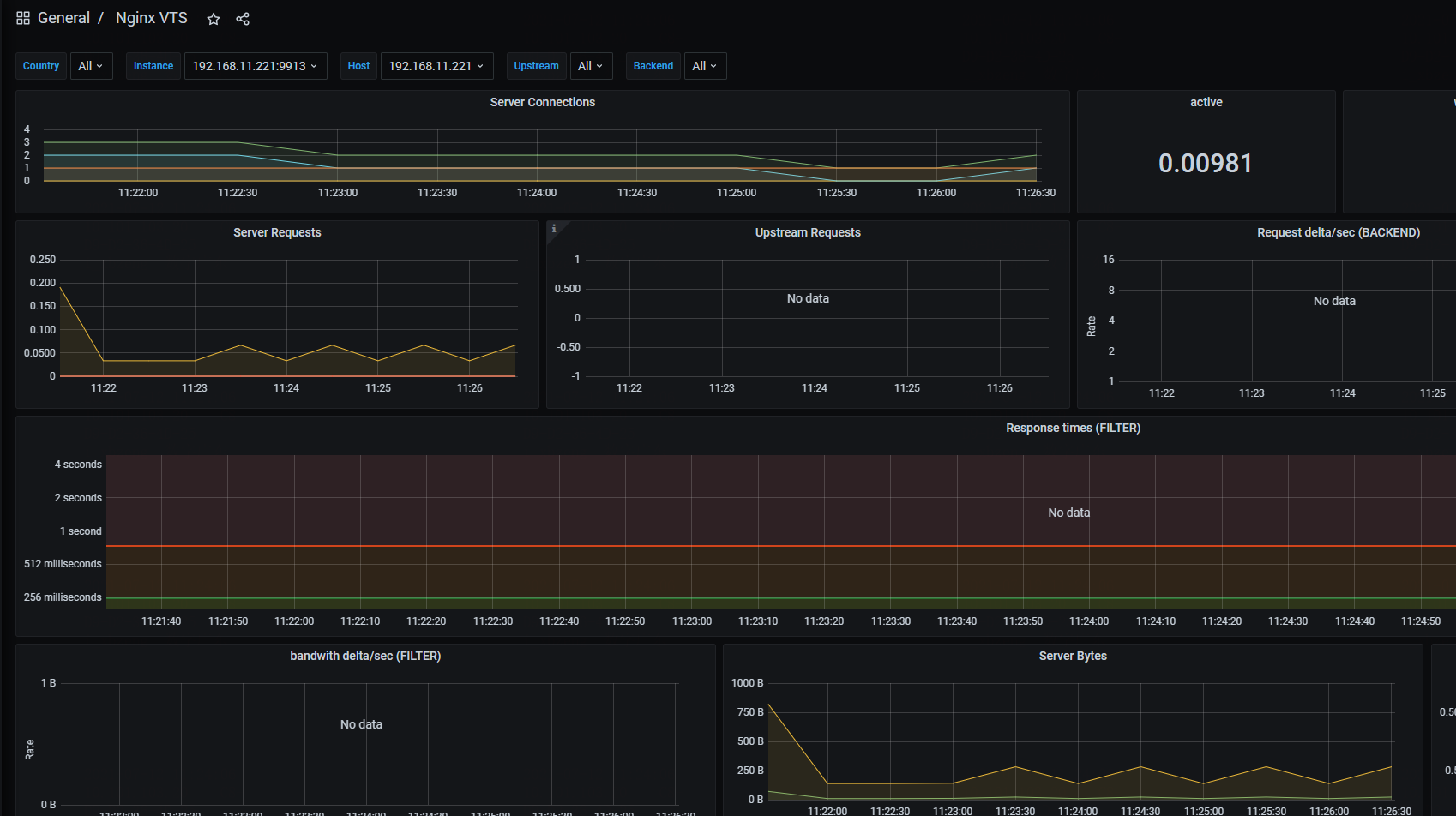Click No data in Response times panel
Screen dimensions: 1456x816
pos(1068,513)
